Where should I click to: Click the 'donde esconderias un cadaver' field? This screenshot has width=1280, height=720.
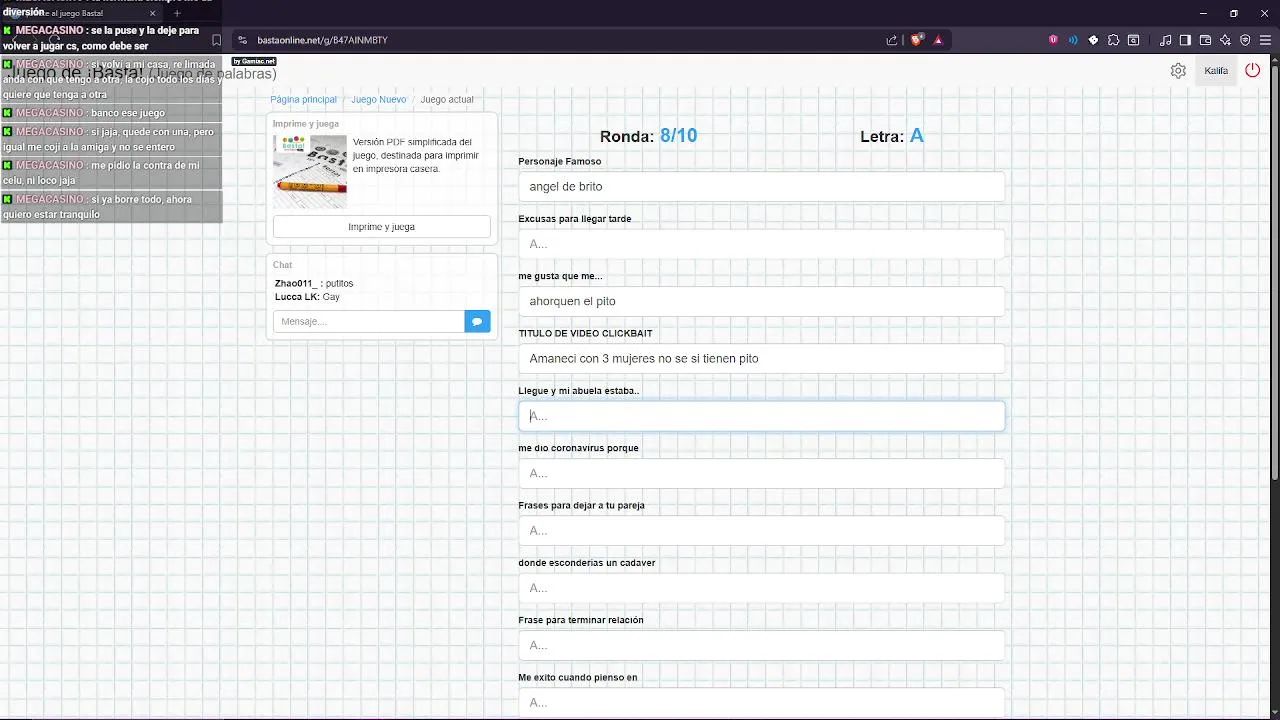click(x=761, y=588)
